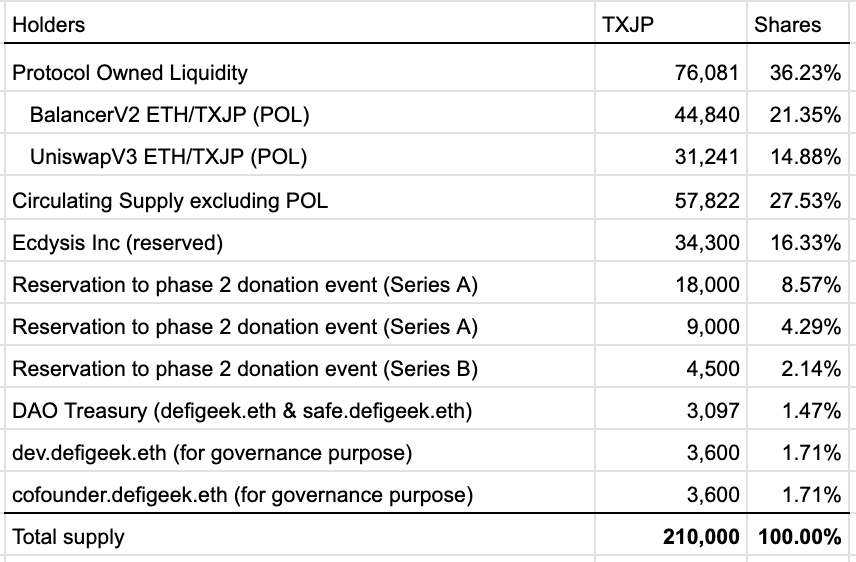Screen dimensions: 856x562
Task: Click the 3,097 TXJP value cell
Action: point(713,410)
